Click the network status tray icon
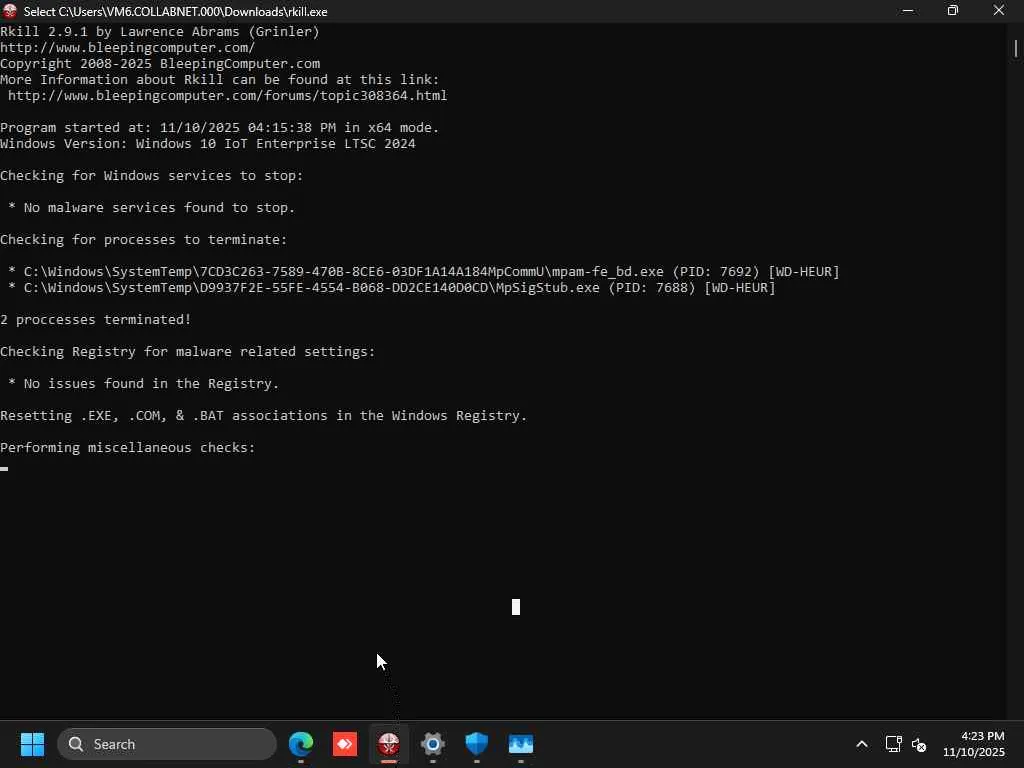 (893, 744)
